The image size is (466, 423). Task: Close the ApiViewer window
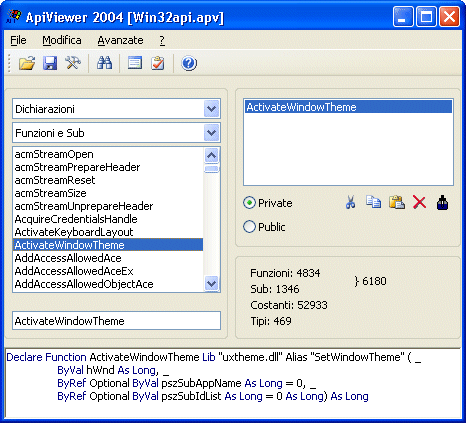pyautogui.click(x=449, y=16)
